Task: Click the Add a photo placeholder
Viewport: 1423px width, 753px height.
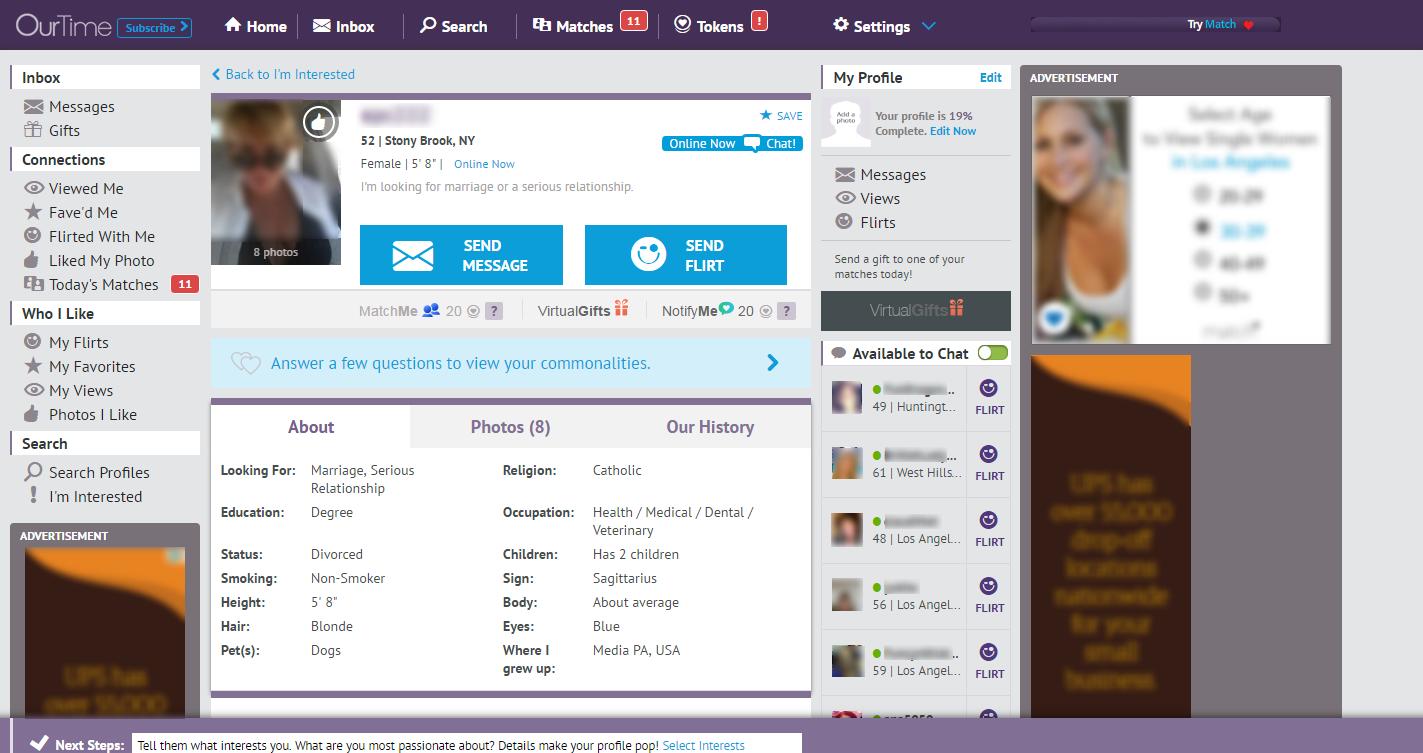Action: point(846,123)
